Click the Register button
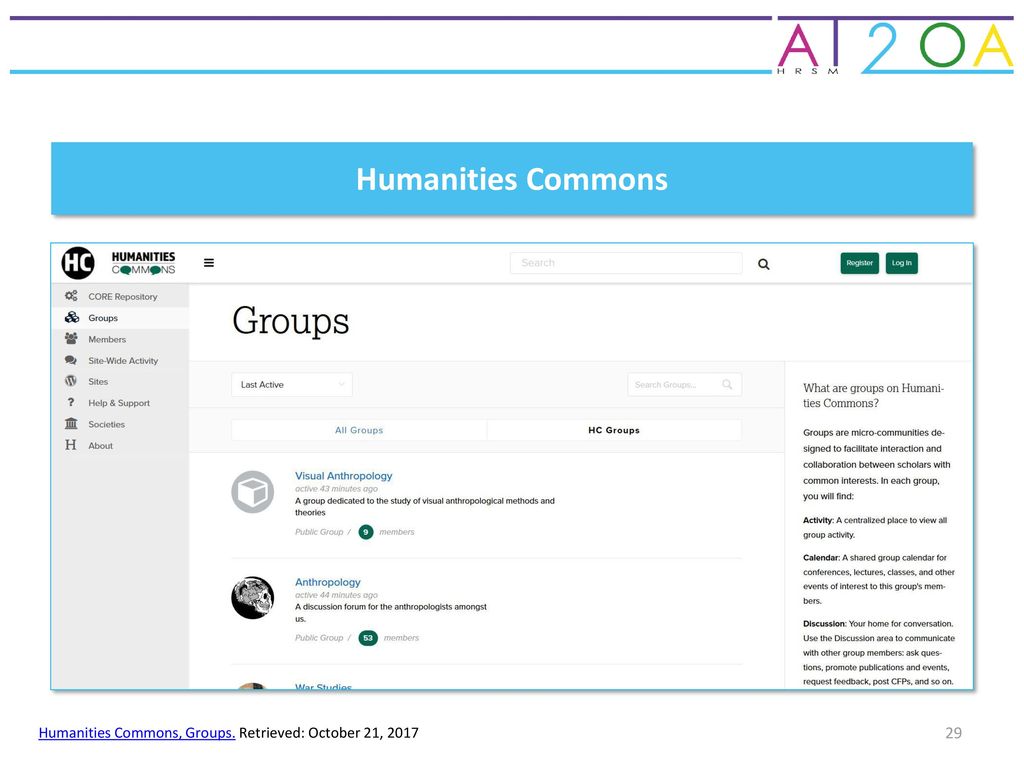This screenshot has height=768, width=1024. (x=859, y=263)
